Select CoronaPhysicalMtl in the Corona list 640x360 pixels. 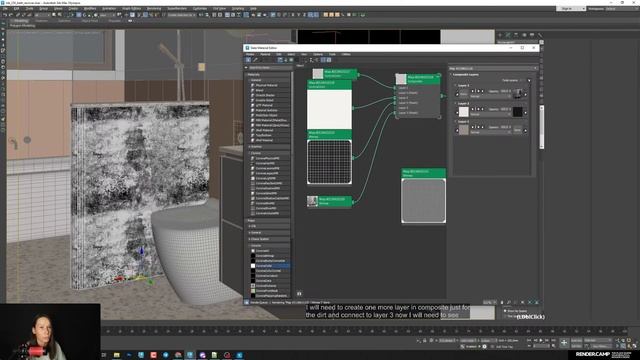[x=270, y=158]
